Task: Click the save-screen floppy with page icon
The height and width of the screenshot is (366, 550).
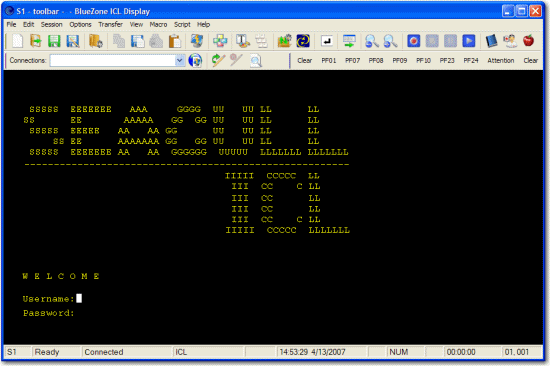Action: (138, 41)
